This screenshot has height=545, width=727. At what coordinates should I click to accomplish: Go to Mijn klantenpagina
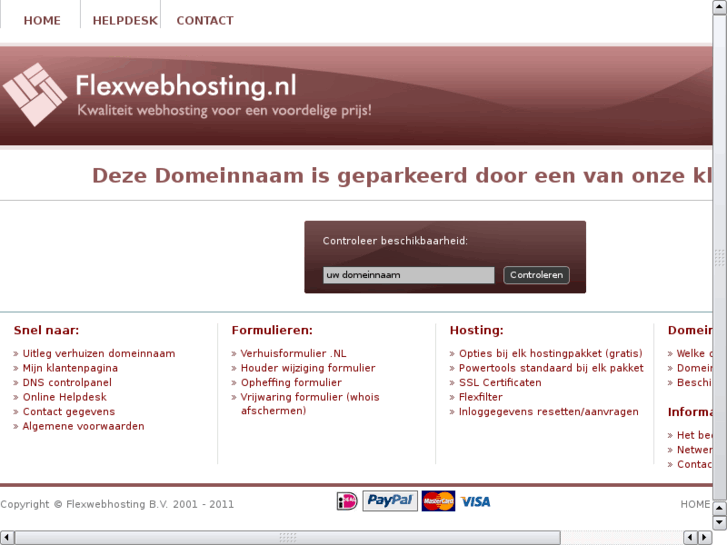pyautogui.click(x=70, y=368)
